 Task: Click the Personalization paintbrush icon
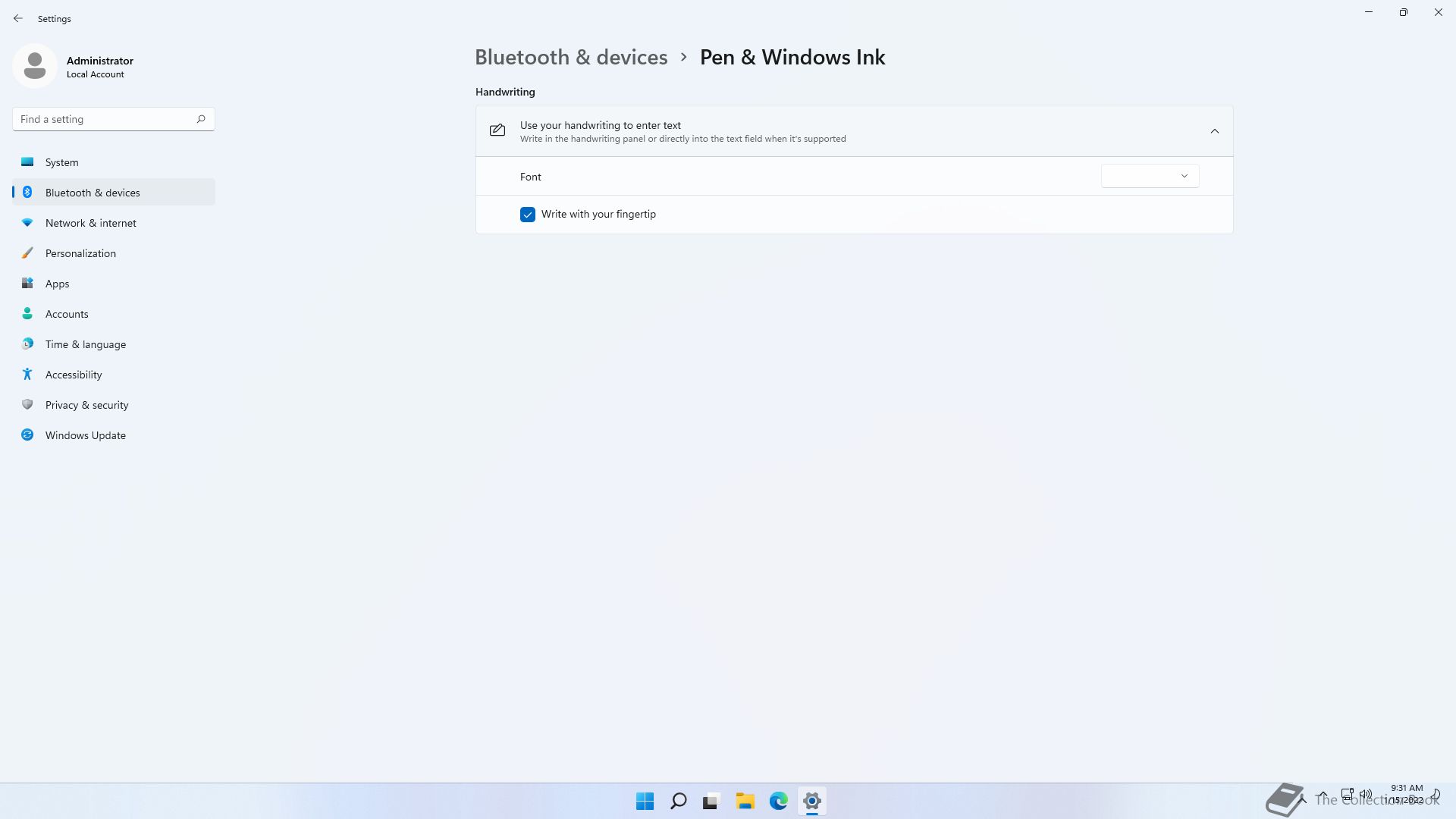click(x=27, y=253)
